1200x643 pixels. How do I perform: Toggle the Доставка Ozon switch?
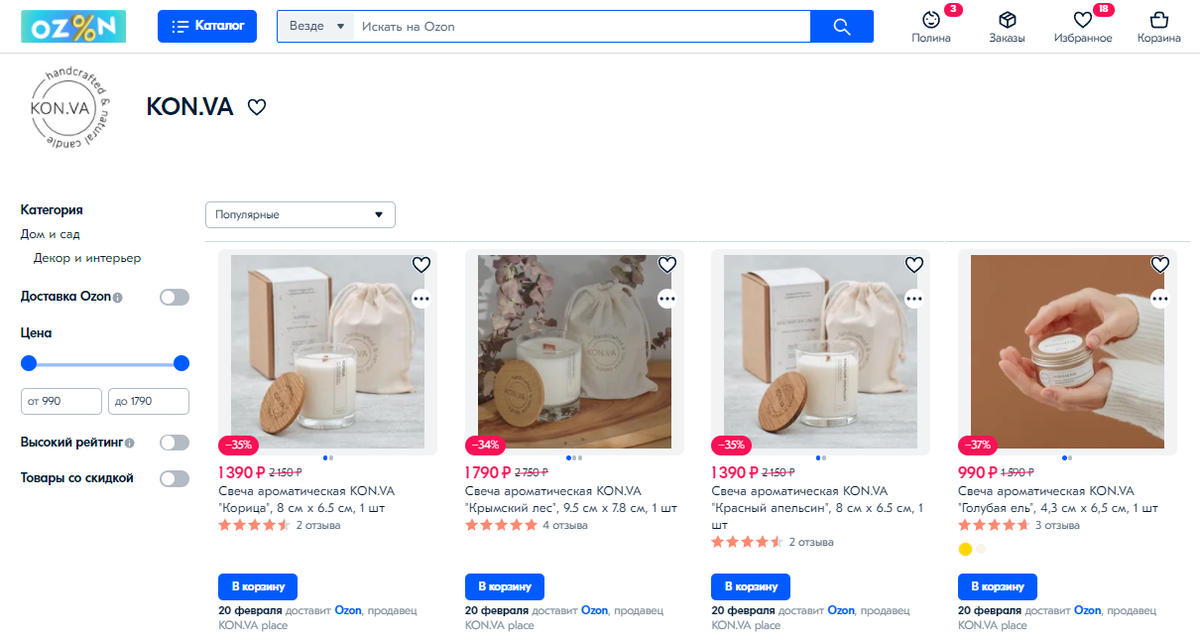pos(174,297)
